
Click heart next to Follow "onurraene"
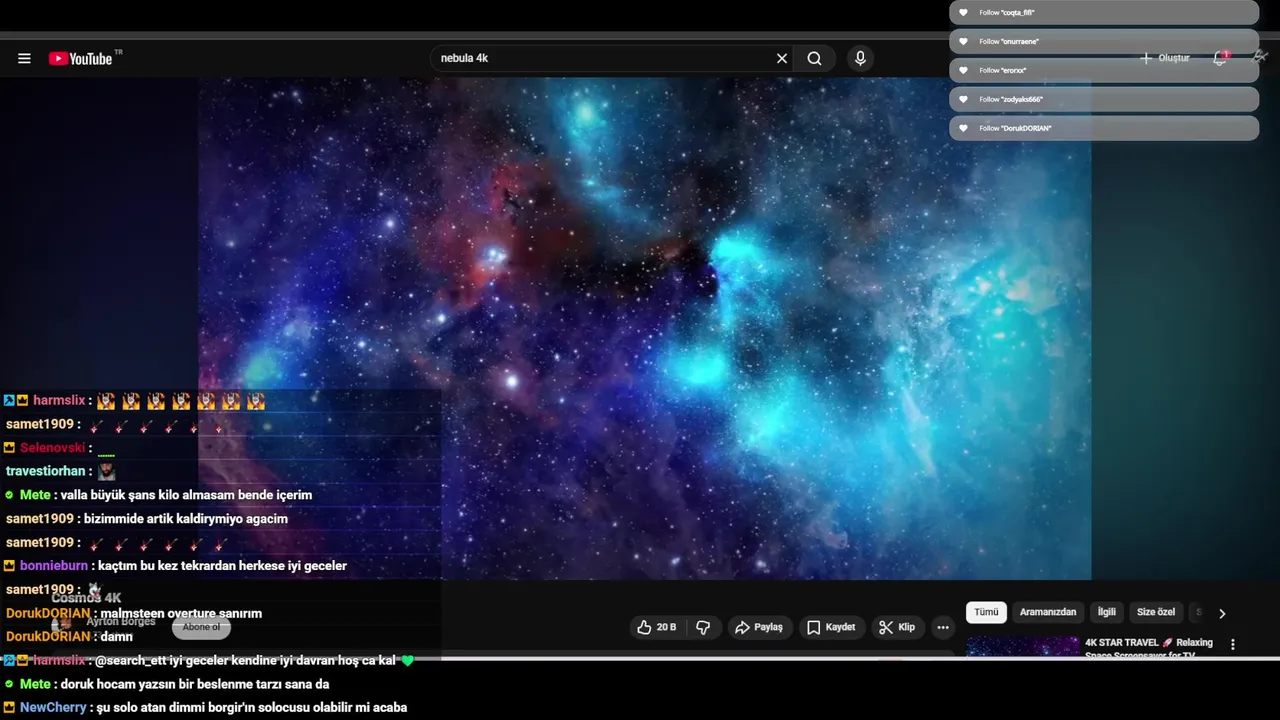[963, 41]
